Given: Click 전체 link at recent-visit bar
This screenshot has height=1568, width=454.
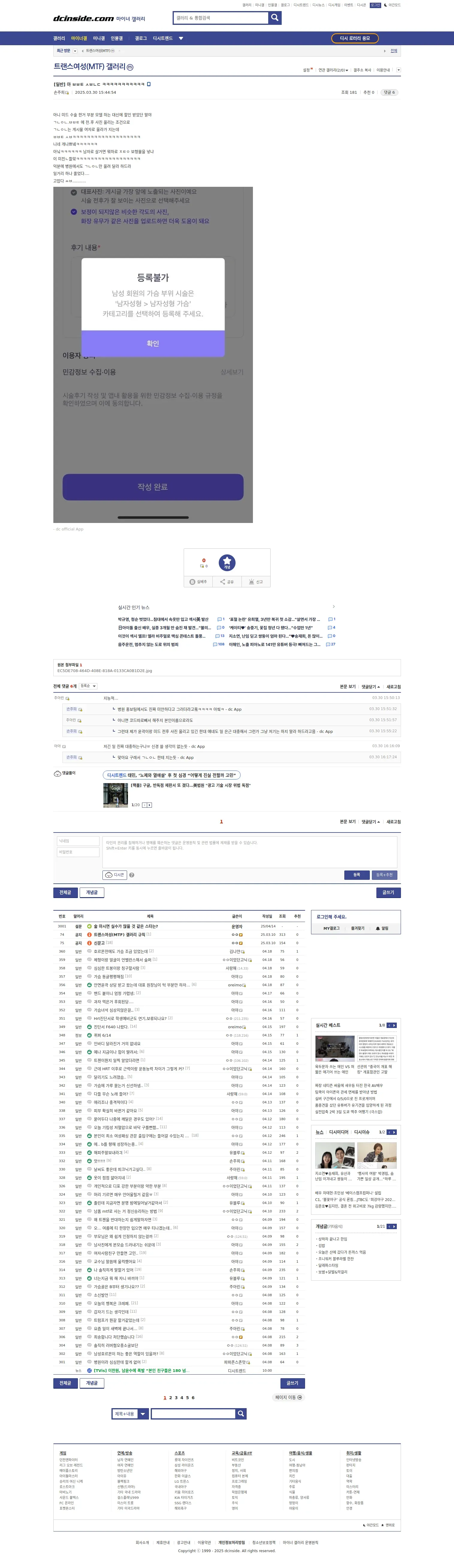Looking at the screenshot, I should 394,51.
